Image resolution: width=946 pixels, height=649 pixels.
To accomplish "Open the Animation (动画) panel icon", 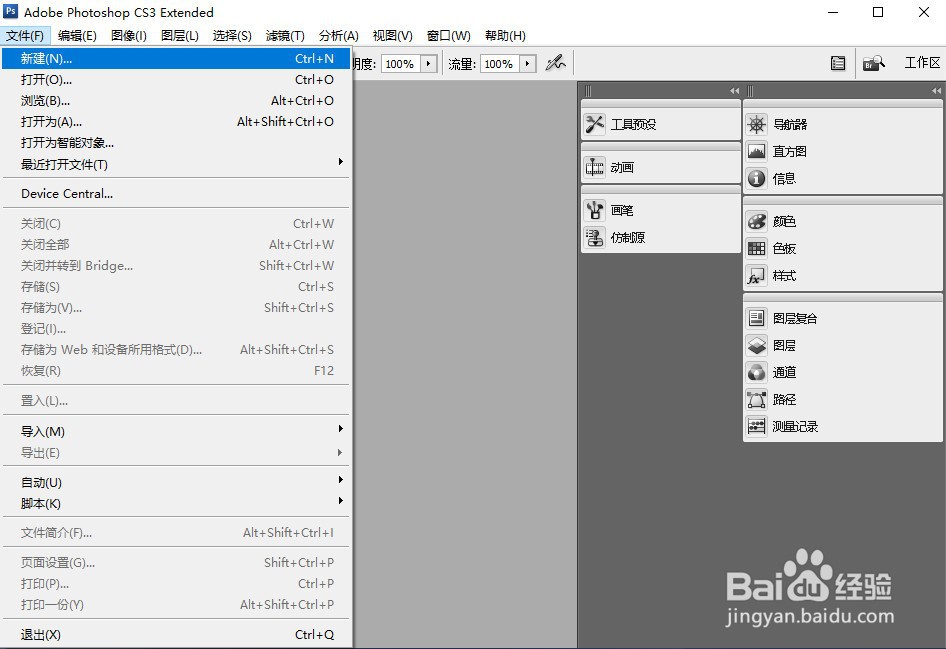I will (x=595, y=167).
